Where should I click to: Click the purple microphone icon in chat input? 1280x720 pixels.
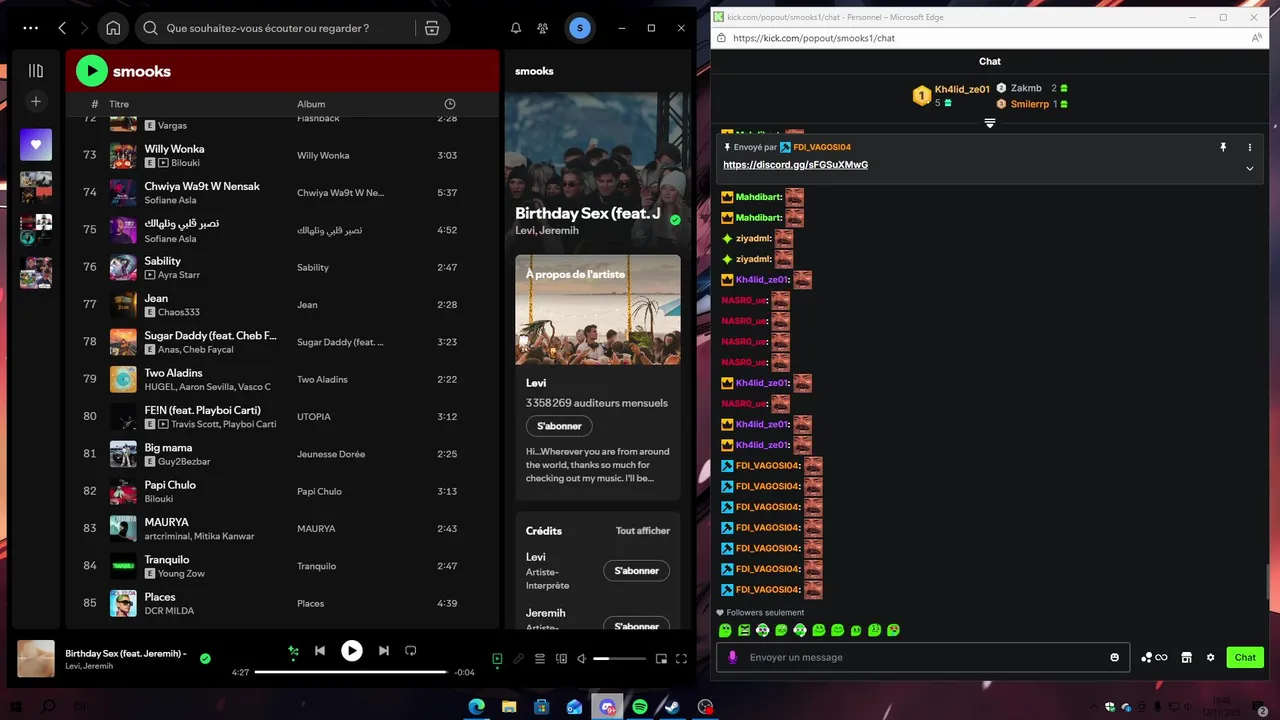tap(732, 657)
